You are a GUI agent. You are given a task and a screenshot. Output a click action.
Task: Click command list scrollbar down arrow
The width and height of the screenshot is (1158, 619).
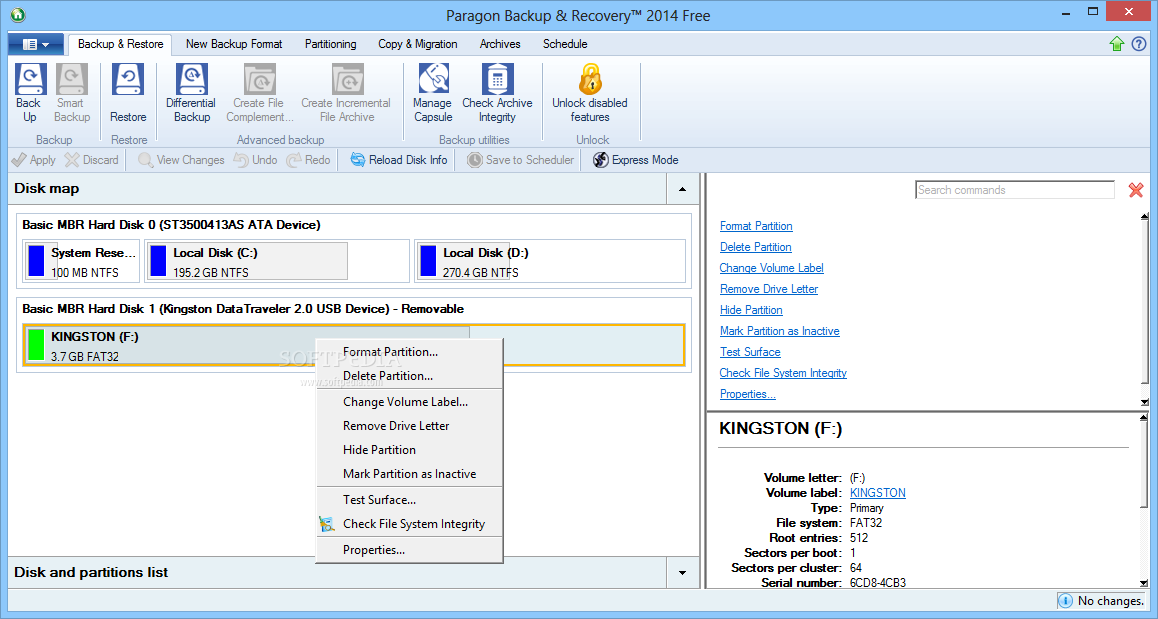[1145, 403]
